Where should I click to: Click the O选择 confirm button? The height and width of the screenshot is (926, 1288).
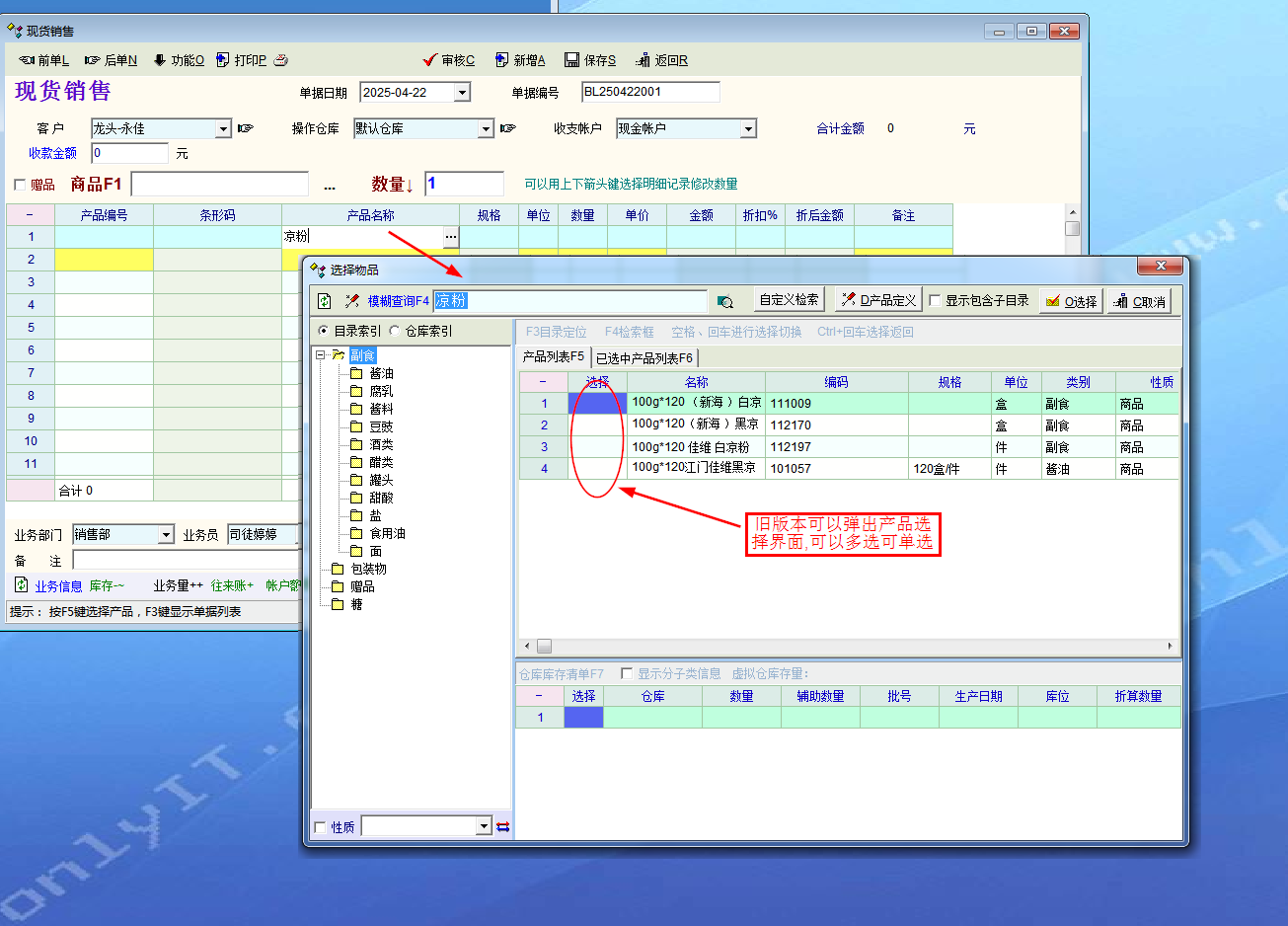tap(1072, 301)
